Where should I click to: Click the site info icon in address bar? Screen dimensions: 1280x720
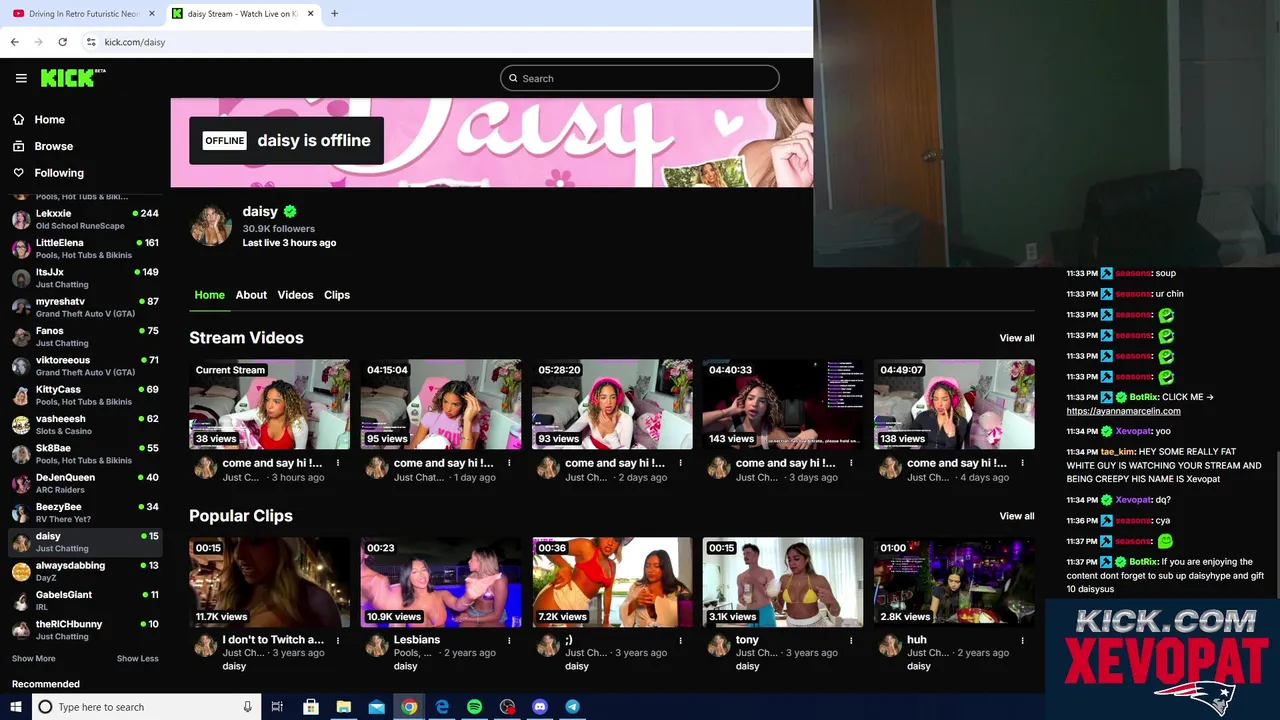(91, 42)
